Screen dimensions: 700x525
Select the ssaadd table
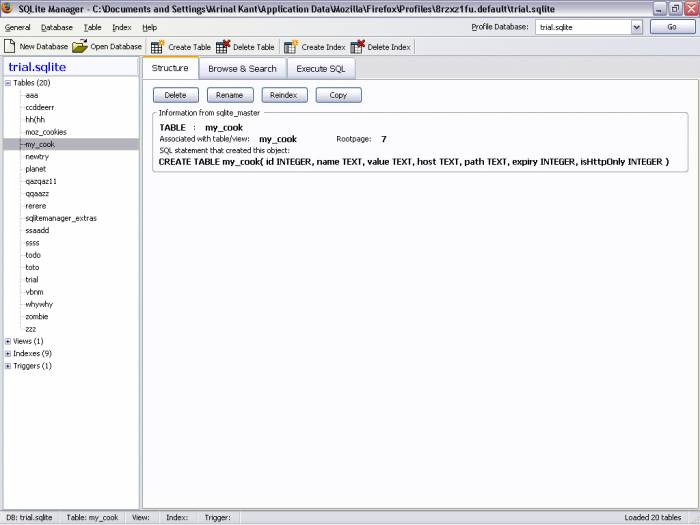pos(37,231)
